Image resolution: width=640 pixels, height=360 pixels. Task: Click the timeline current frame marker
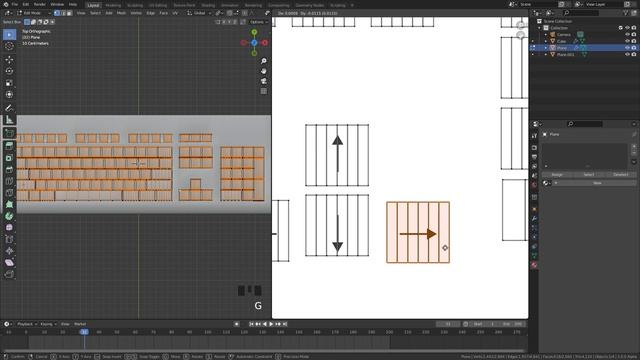(x=84, y=332)
